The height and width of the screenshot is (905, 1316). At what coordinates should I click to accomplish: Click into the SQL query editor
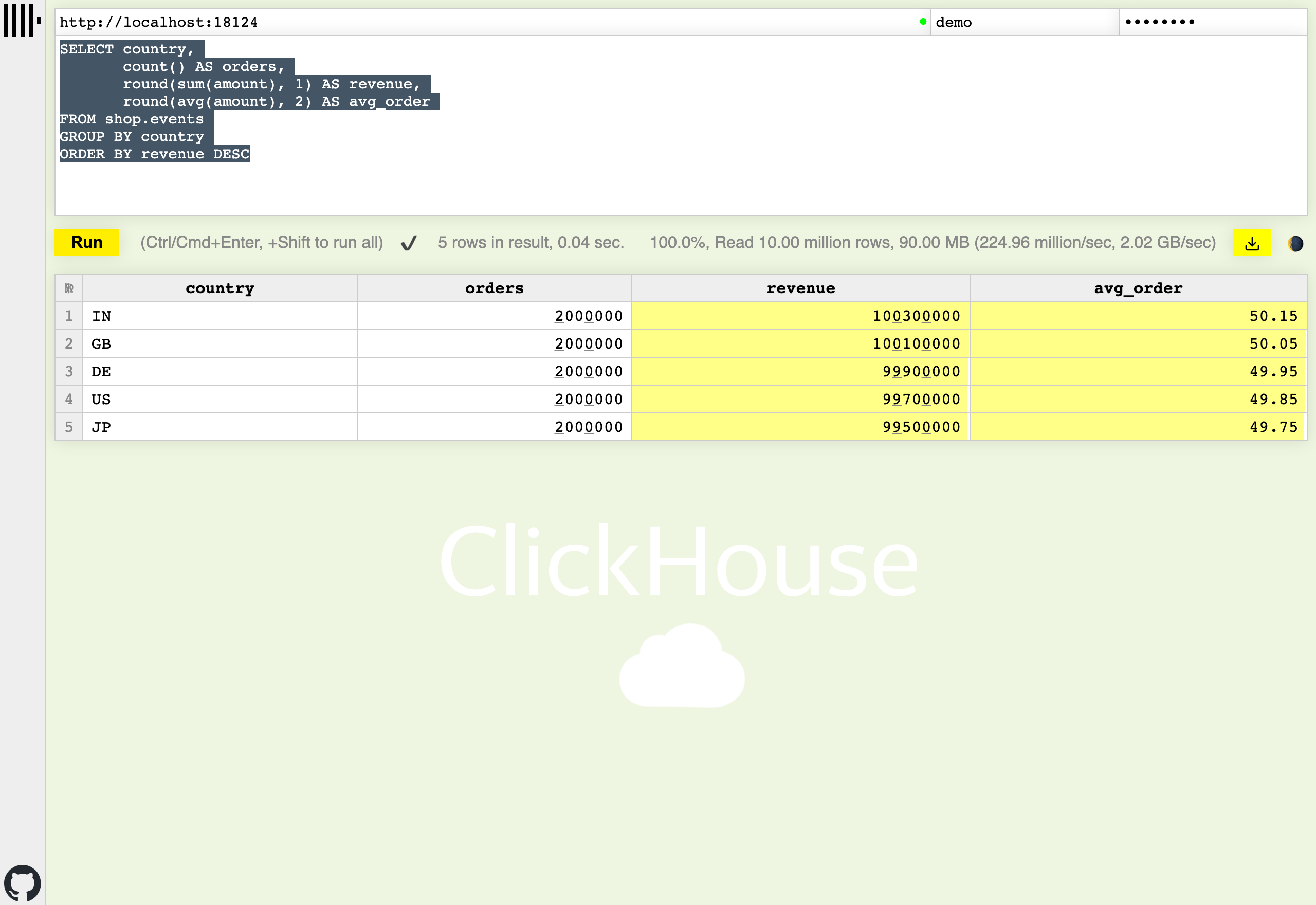point(681,125)
